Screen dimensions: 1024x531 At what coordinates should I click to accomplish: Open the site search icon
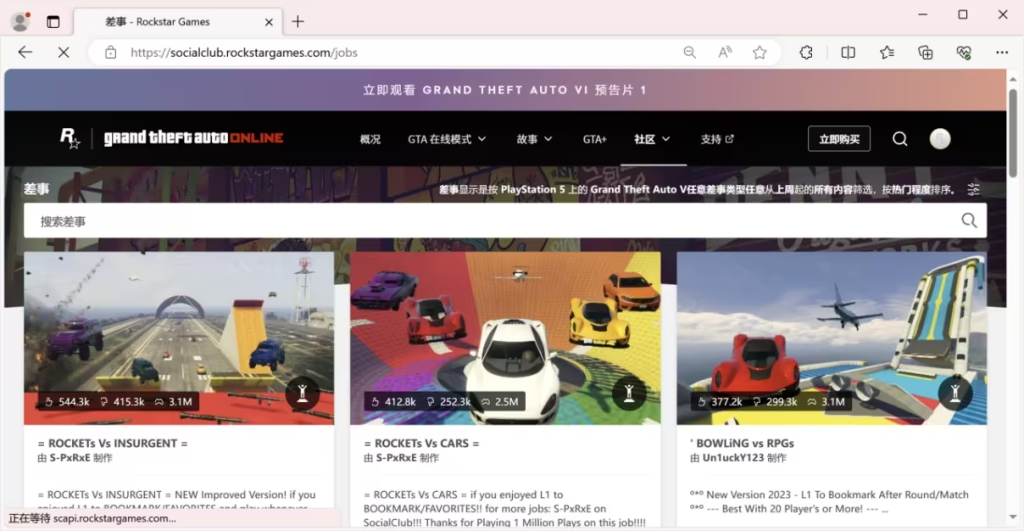(900, 138)
